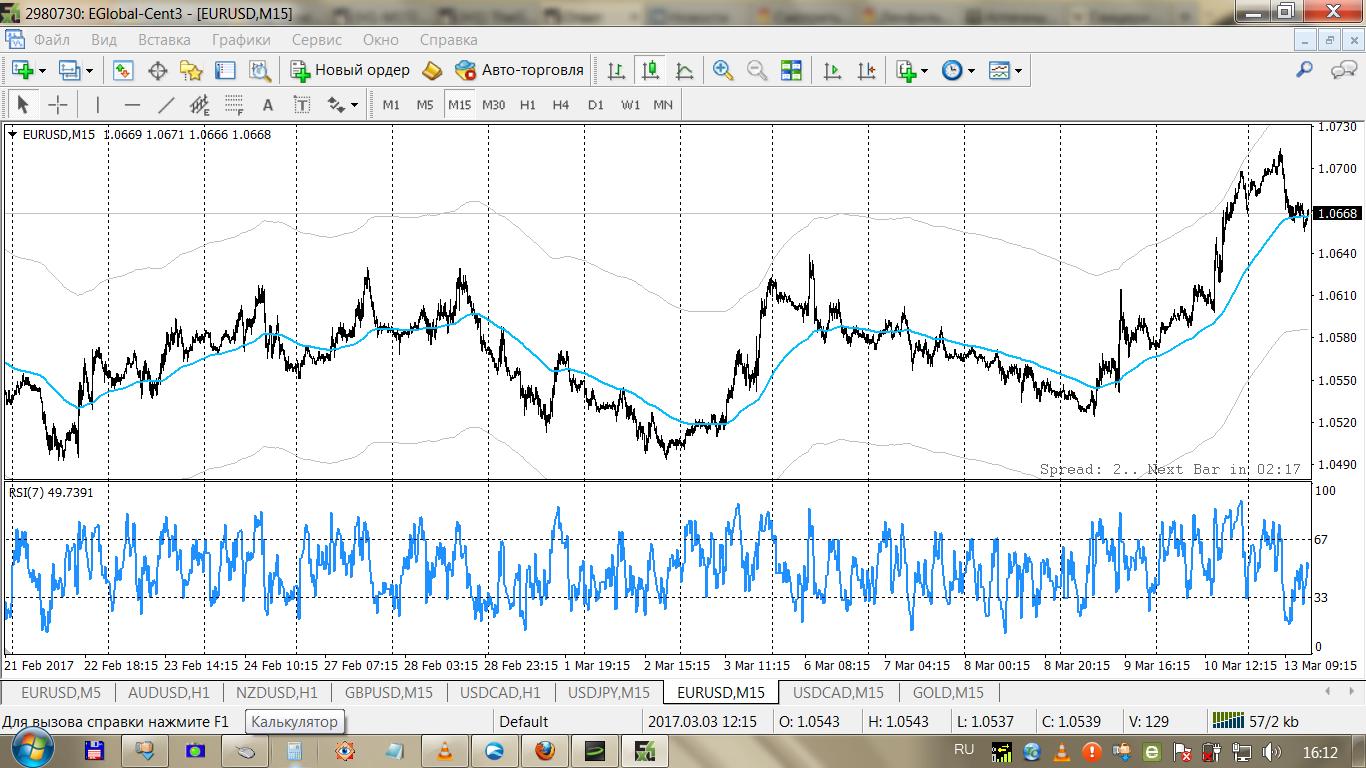The height and width of the screenshot is (768, 1366).
Task: Select the Fibonacci Retracement tool
Action: pyautogui.click(x=234, y=104)
